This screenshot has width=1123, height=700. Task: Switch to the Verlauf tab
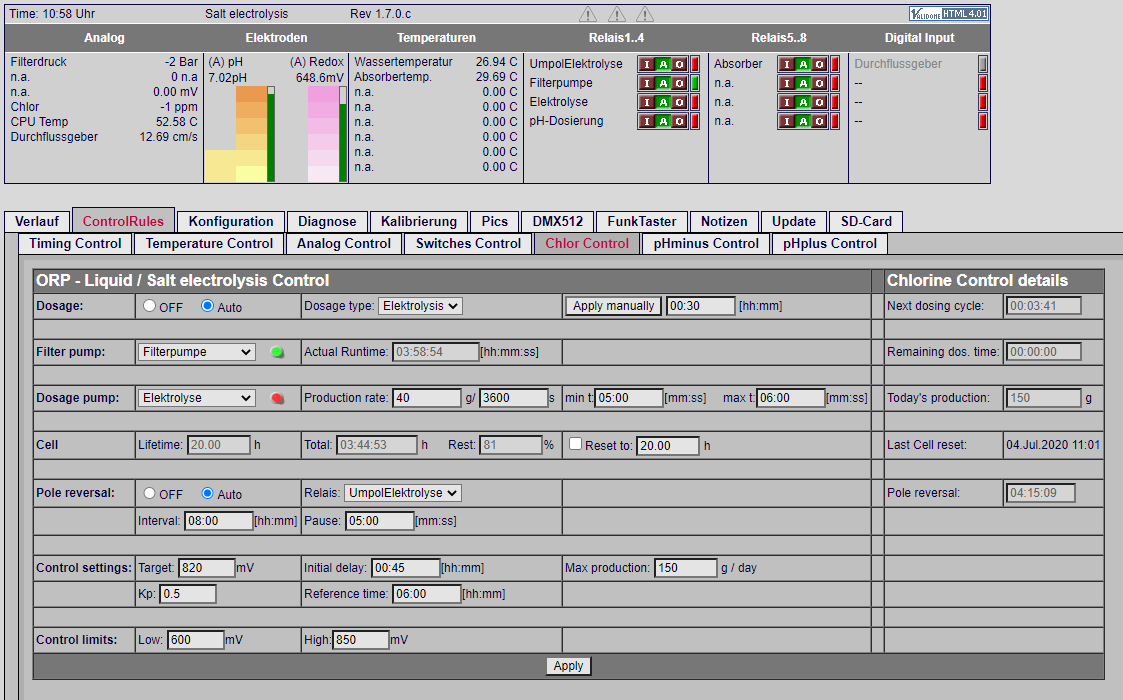tap(37, 221)
